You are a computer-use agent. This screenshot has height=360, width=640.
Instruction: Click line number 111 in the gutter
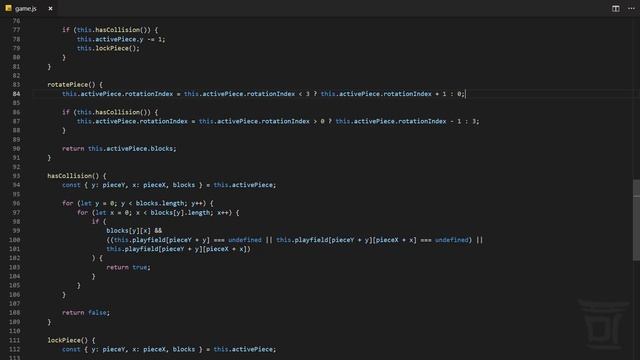15,340
